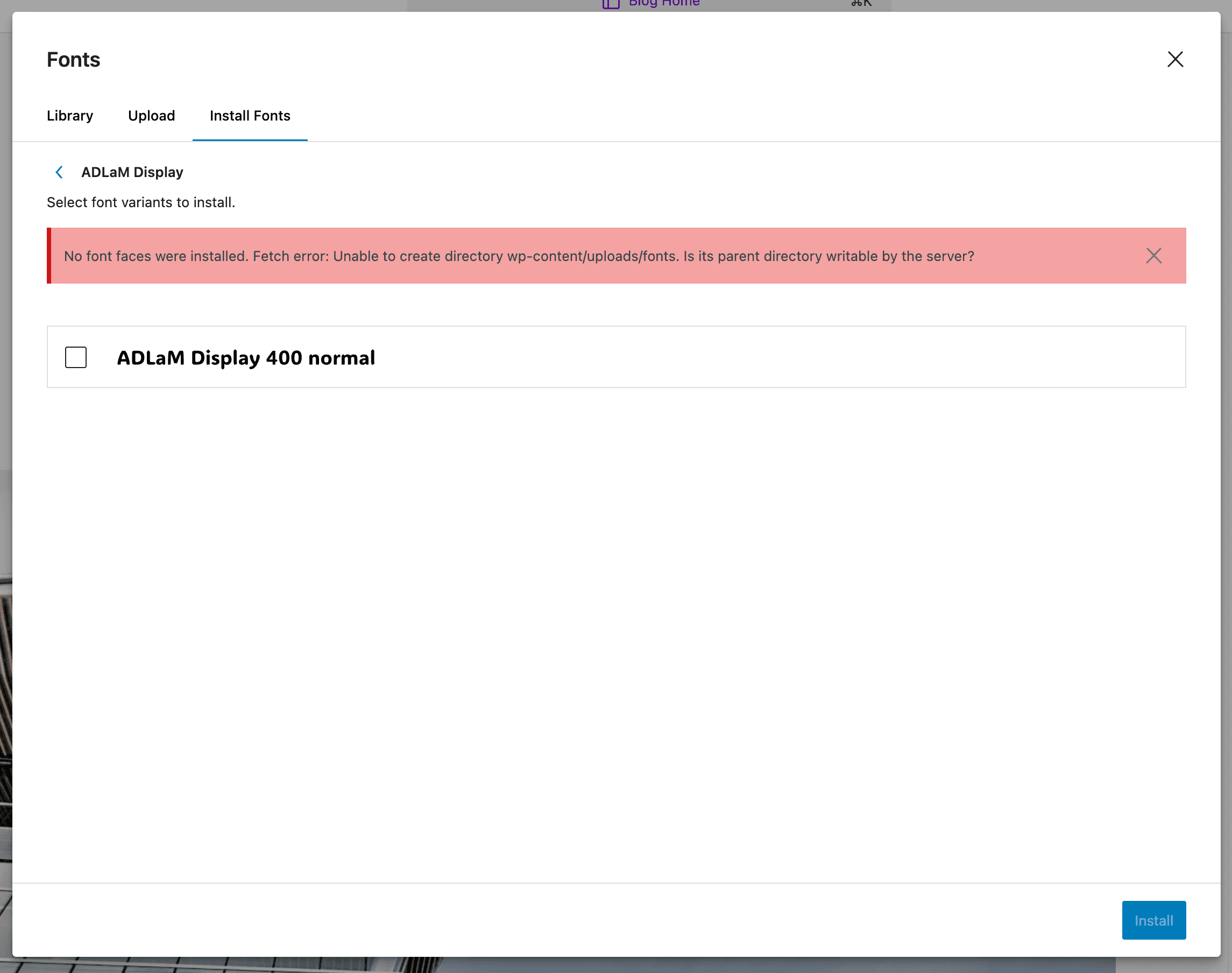
Task: Open the Upload tab
Action: pos(151,116)
